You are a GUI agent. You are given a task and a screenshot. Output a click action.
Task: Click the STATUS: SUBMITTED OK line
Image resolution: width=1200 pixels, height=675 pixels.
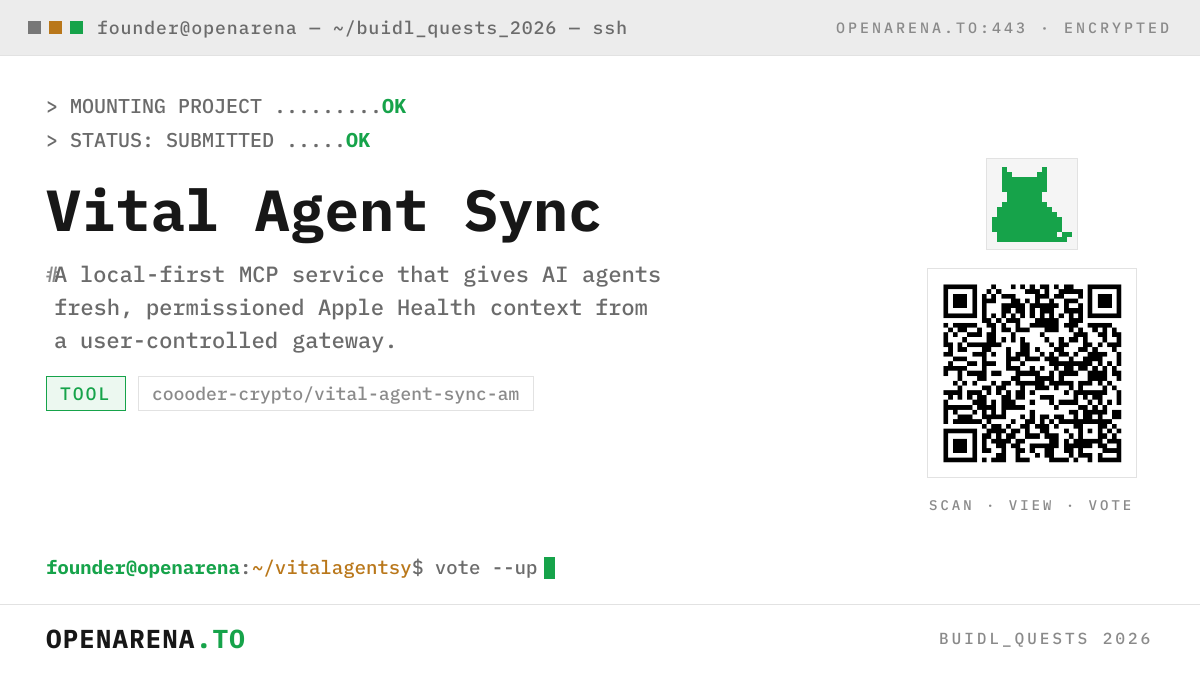click(208, 141)
